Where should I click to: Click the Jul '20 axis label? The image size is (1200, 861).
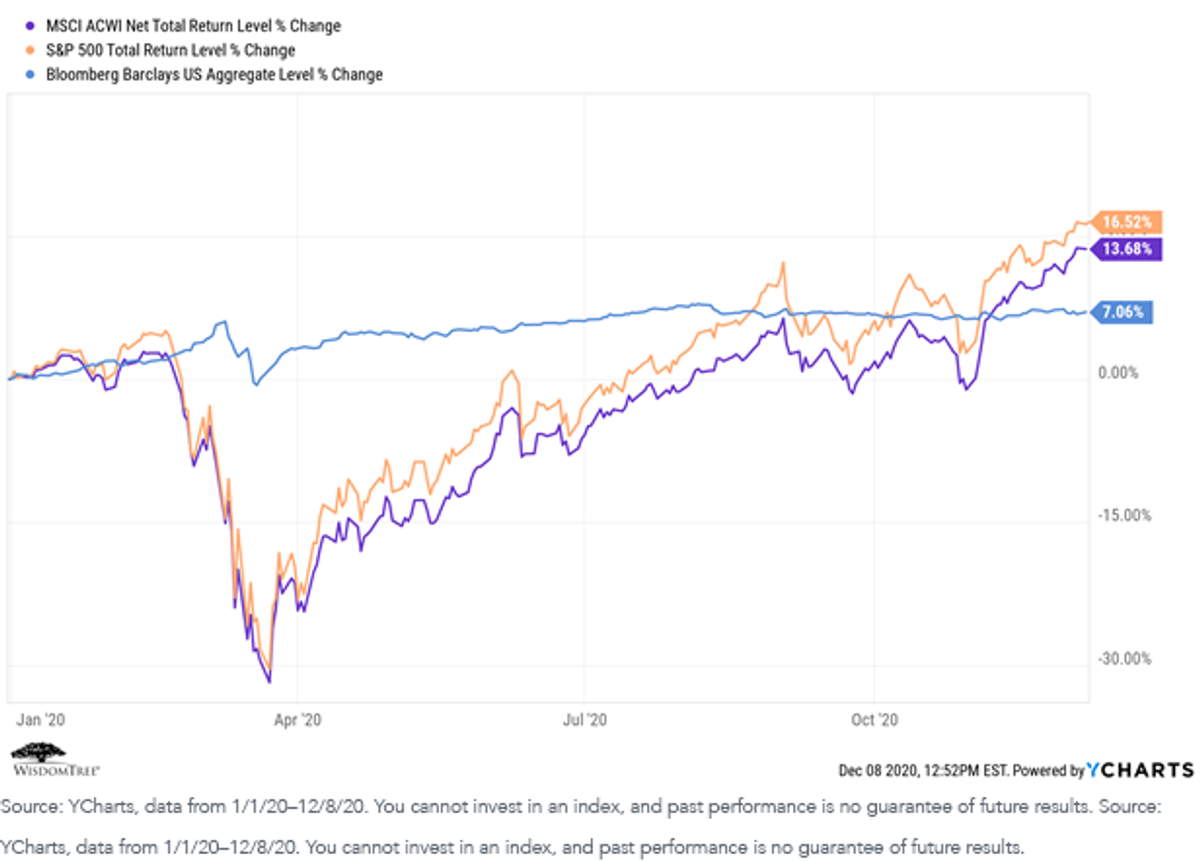pyautogui.click(x=585, y=719)
